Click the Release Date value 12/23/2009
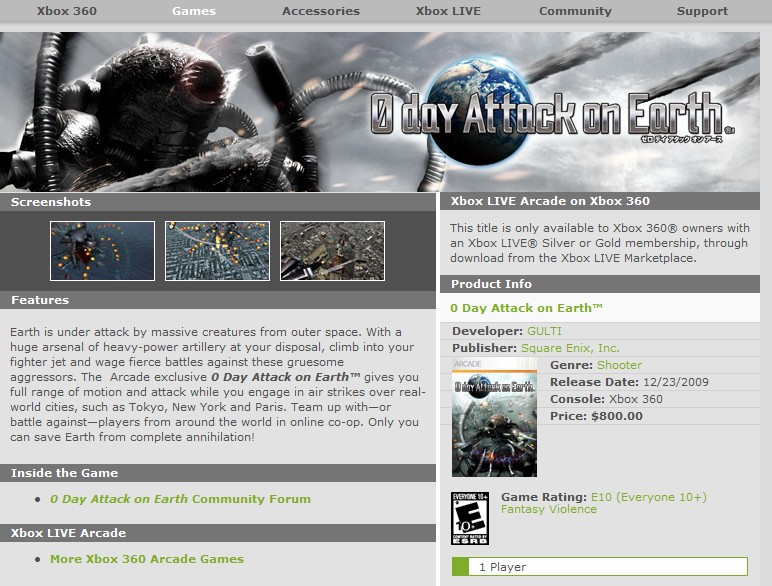Image resolution: width=772 pixels, height=586 pixels. coord(676,382)
